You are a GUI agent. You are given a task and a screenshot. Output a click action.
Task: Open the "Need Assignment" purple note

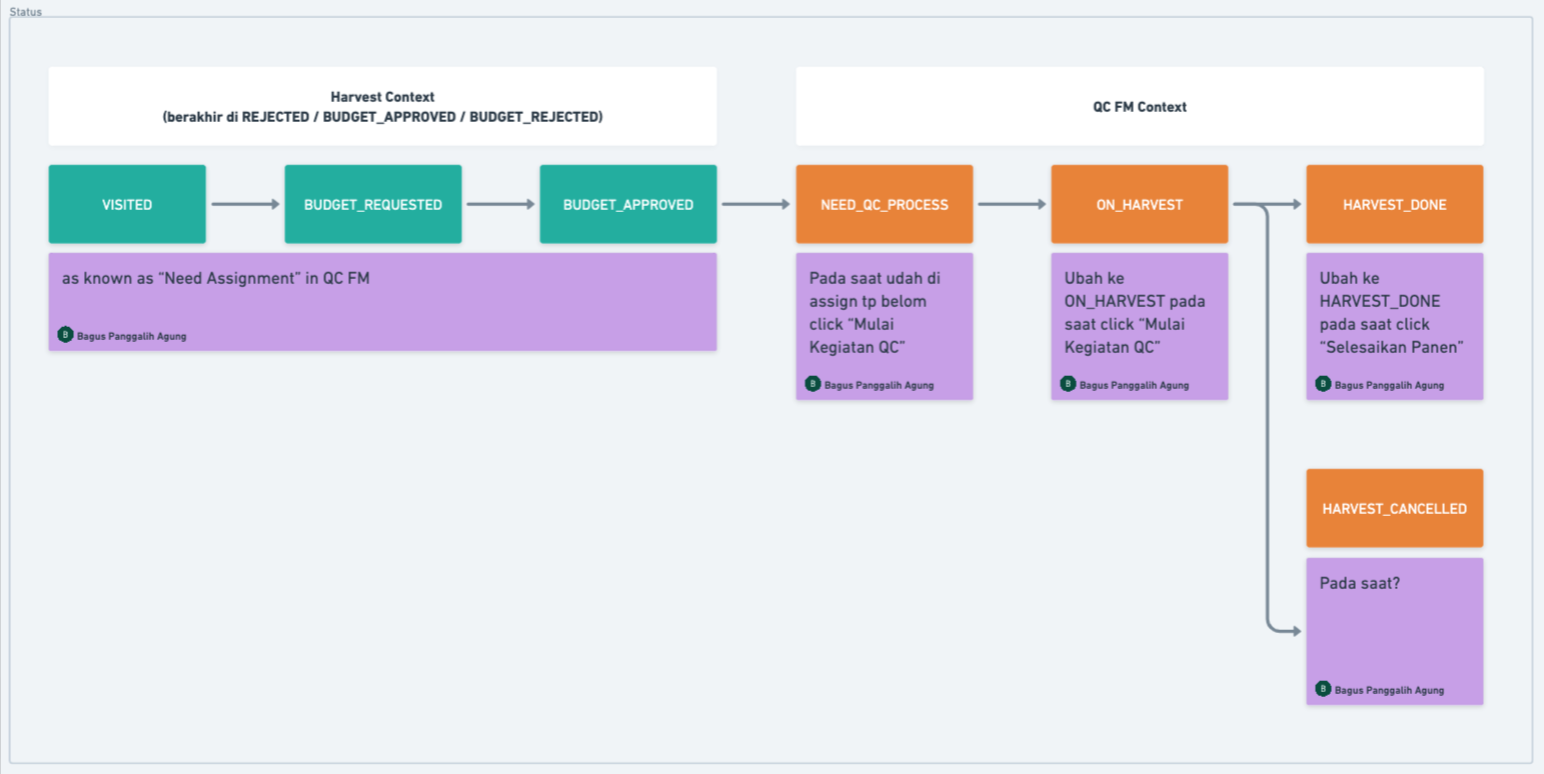pyautogui.click(x=383, y=302)
